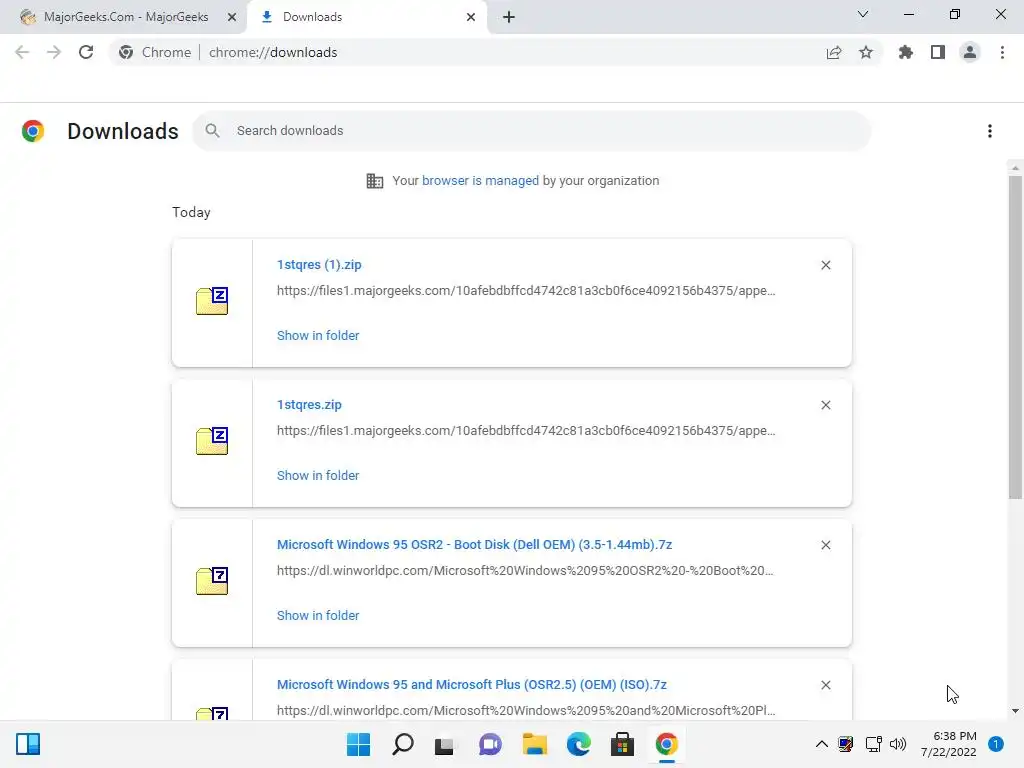Image resolution: width=1024 pixels, height=768 pixels.
Task: Click the scrollbar up arrow
Action: tap(1015, 168)
